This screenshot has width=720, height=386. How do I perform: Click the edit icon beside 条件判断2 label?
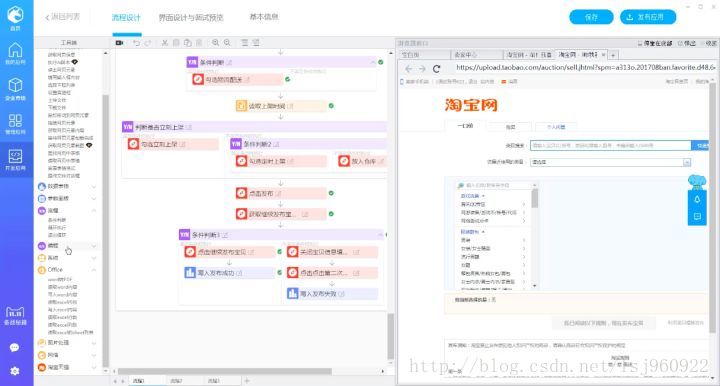(276, 144)
